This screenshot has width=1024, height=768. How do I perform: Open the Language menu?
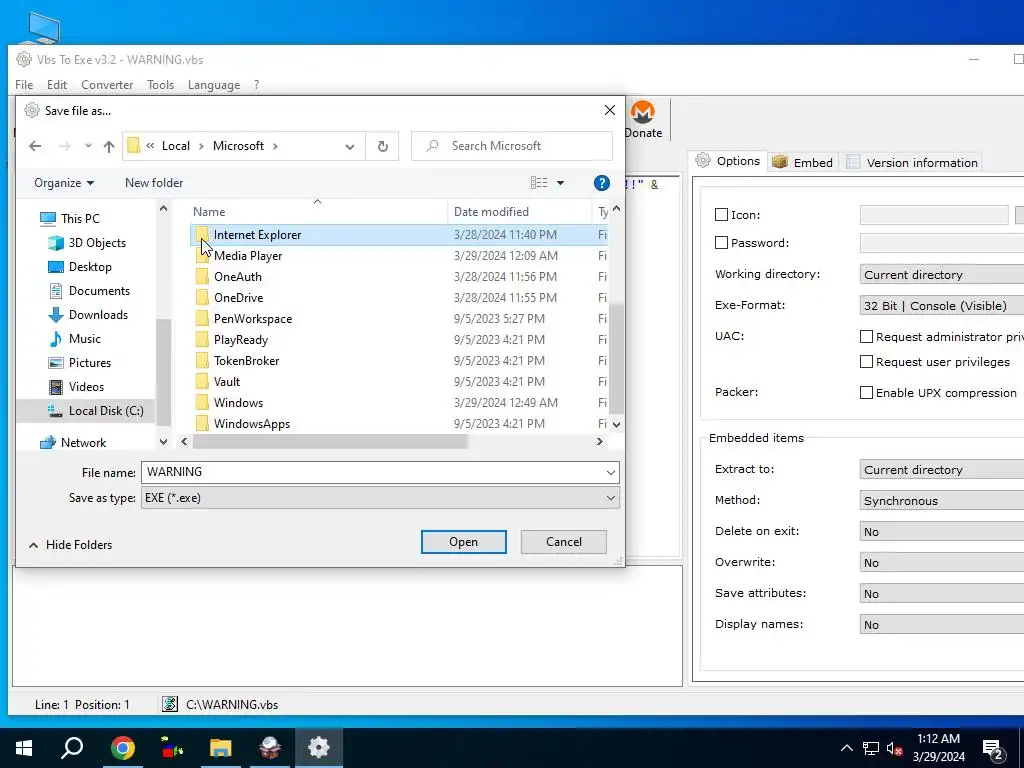[x=214, y=85]
